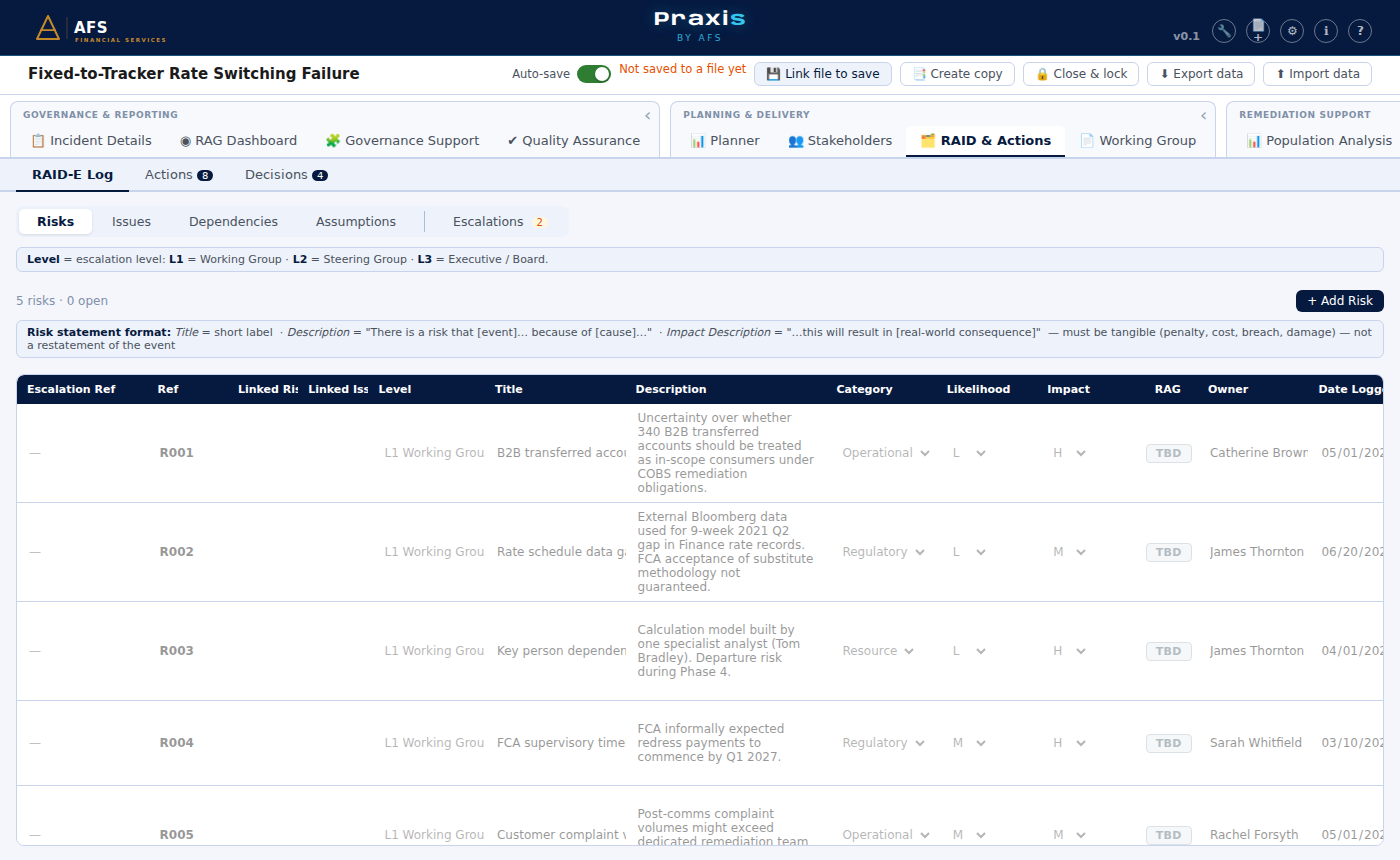
Task: Click the AFS Financial Services logo
Action: coord(100,28)
